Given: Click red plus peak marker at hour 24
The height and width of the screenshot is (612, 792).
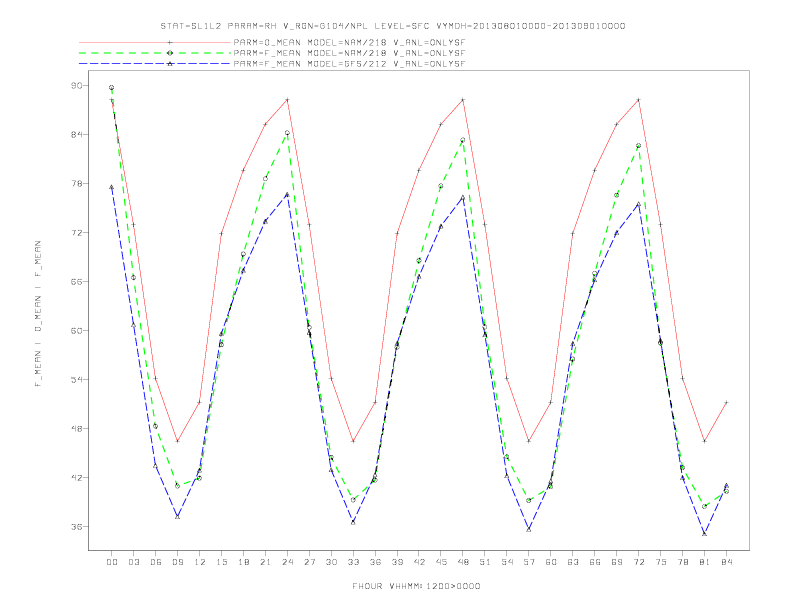Looking at the screenshot, I should point(287,100).
